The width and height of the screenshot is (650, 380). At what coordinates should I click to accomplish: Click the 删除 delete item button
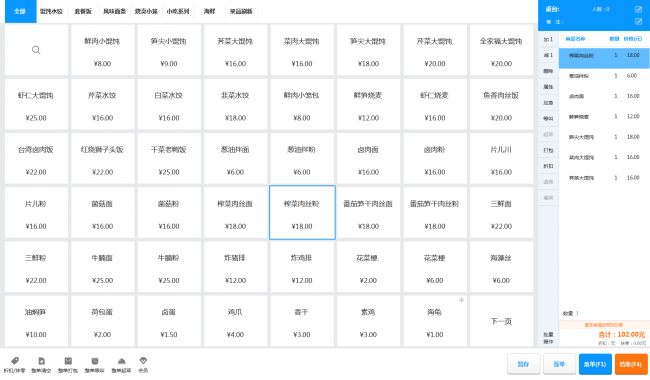point(548,71)
